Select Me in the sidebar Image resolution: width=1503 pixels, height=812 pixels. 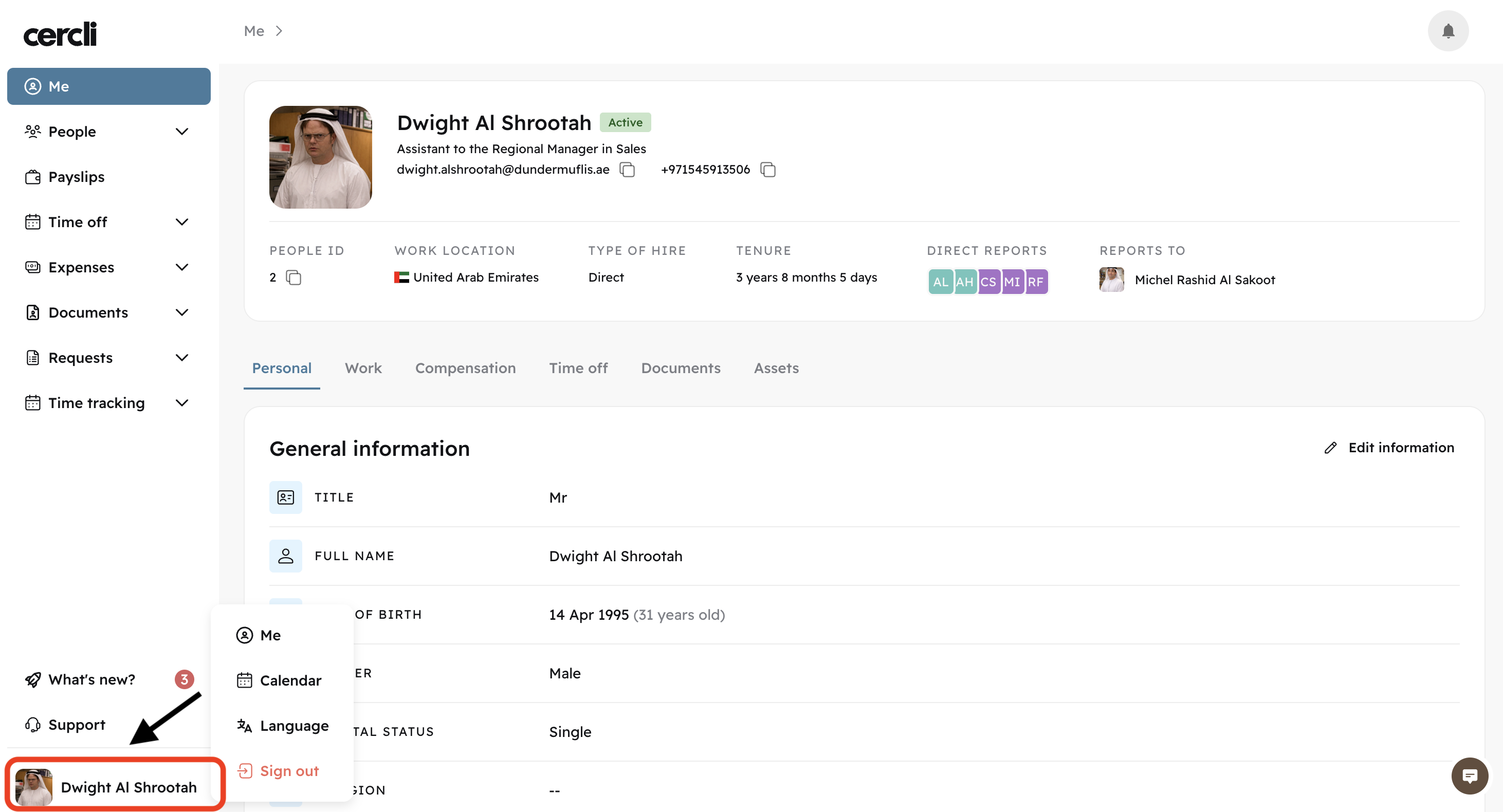(108, 86)
